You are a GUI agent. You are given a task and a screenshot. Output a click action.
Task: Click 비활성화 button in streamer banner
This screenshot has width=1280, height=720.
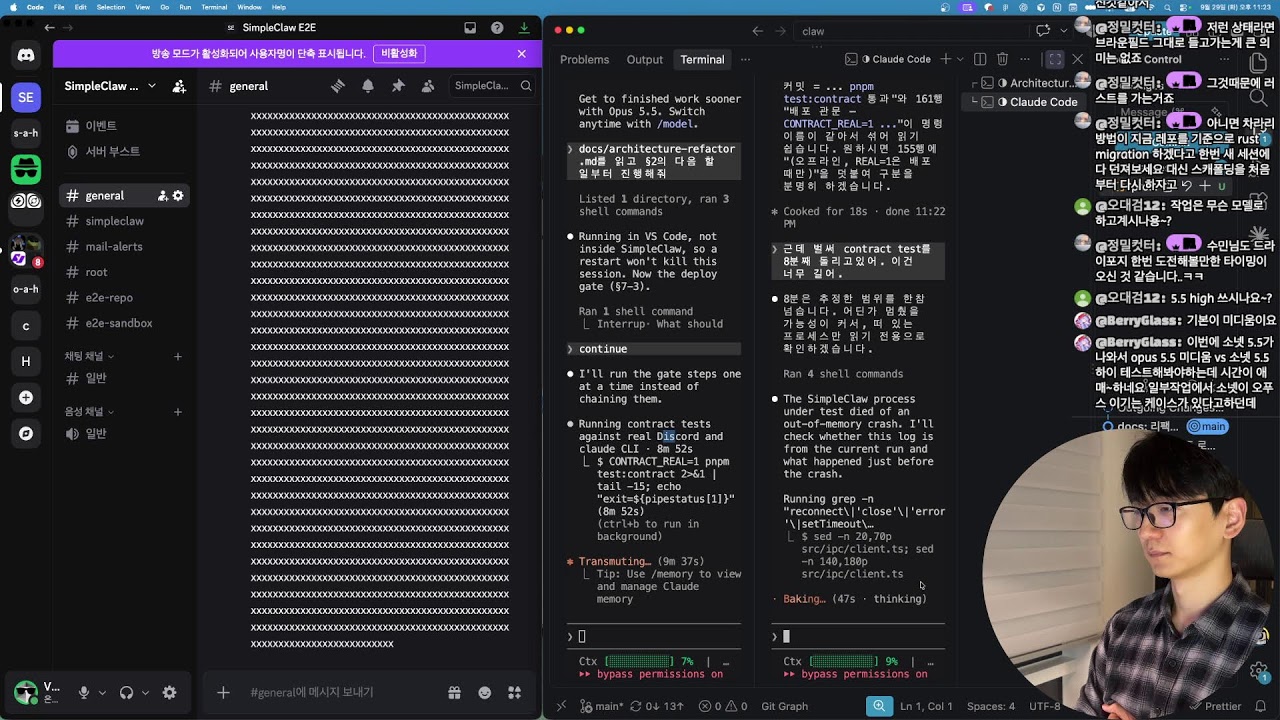click(399, 53)
